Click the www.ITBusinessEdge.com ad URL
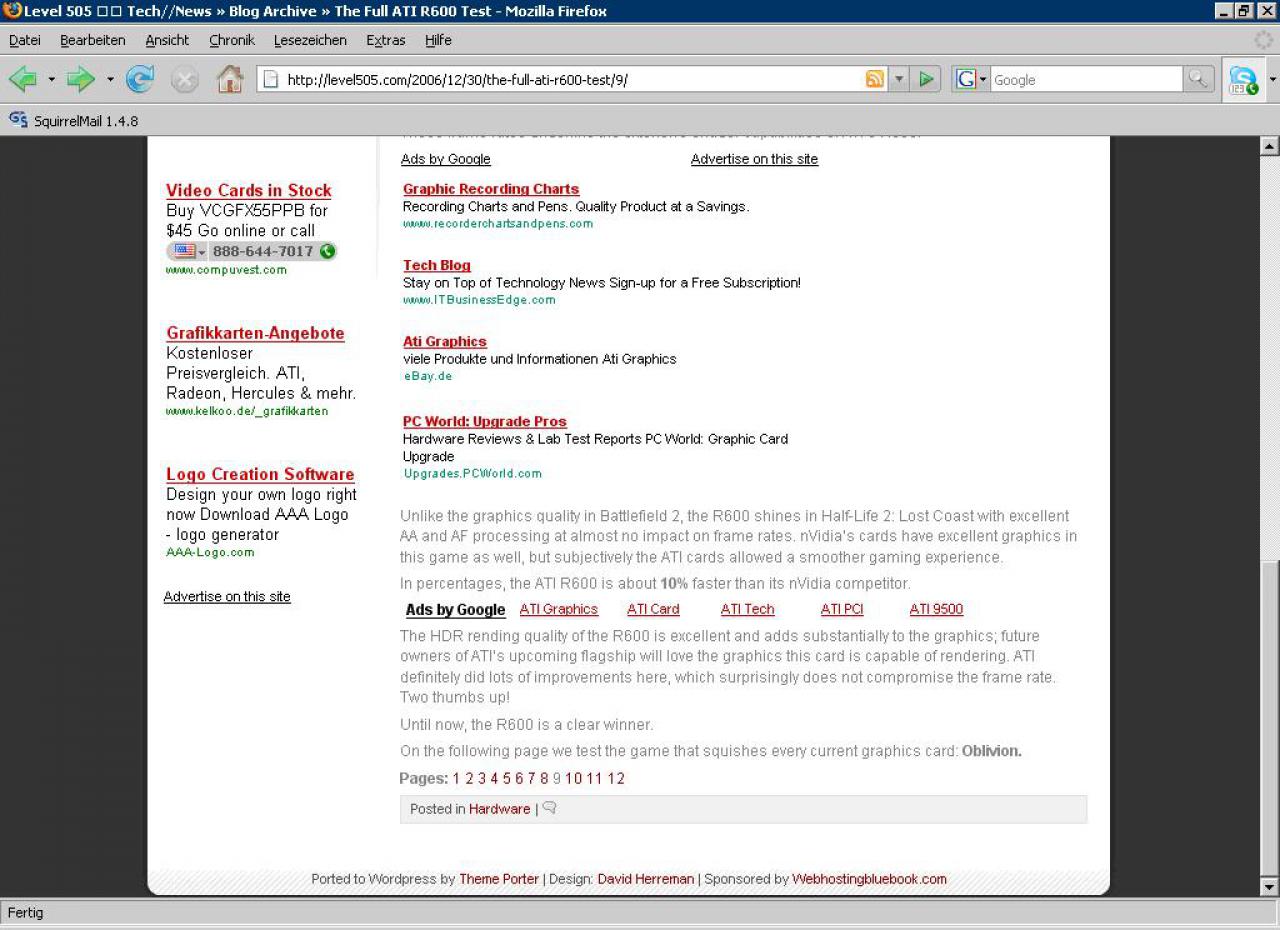The width and height of the screenshot is (1280, 930). click(x=479, y=299)
